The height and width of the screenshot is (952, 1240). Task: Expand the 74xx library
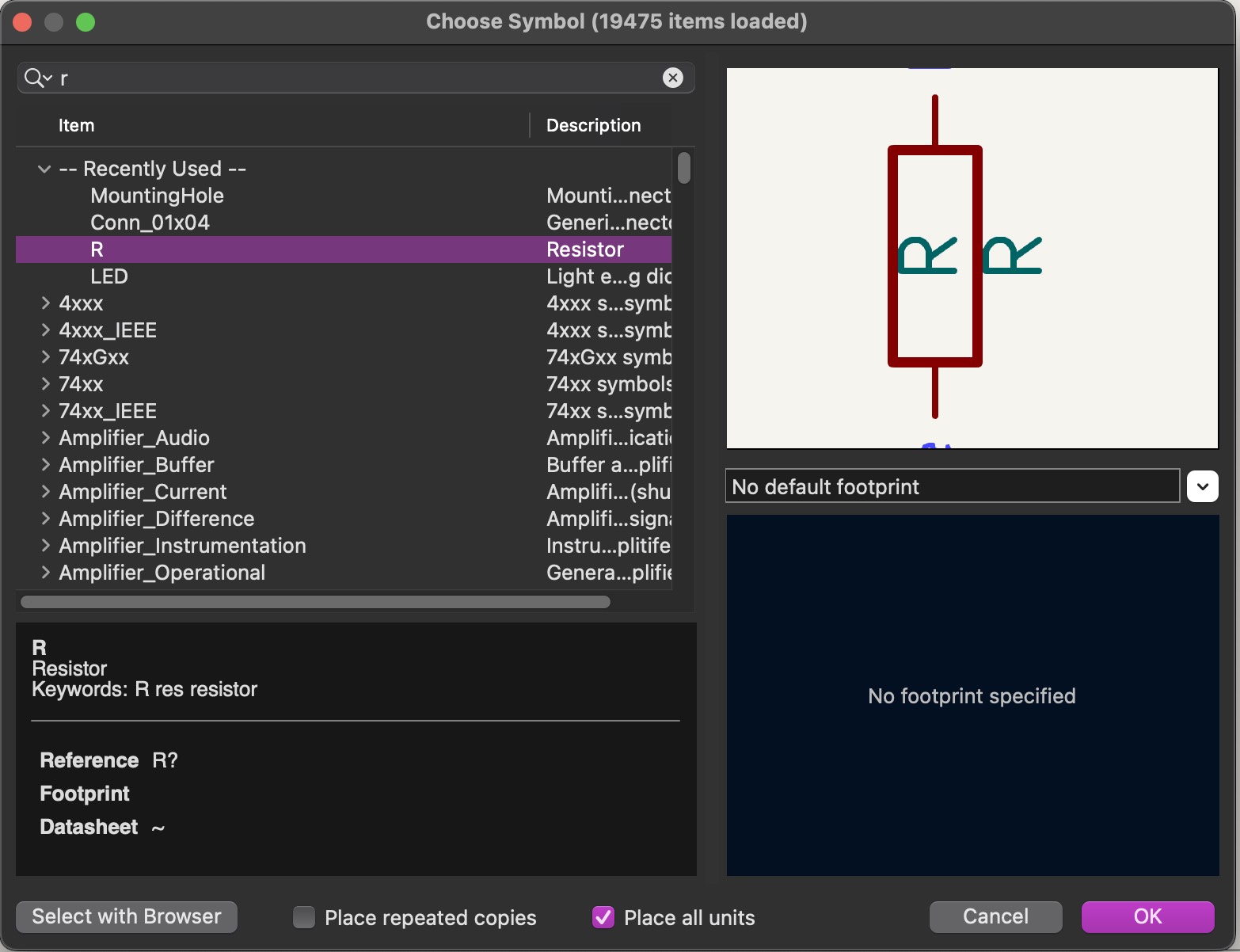coord(45,384)
